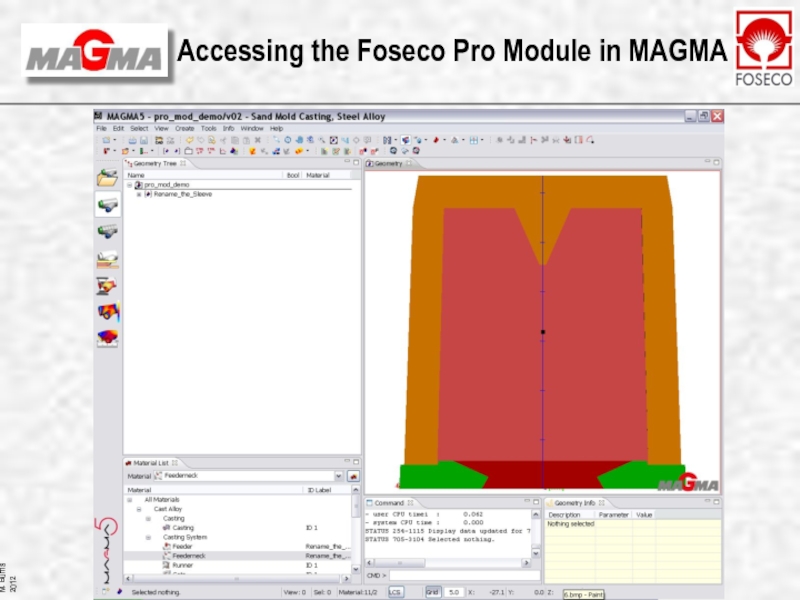This screenshot has height=600, width=800.
Task: Click the Print toolbar icon
Action: (133, 140)
